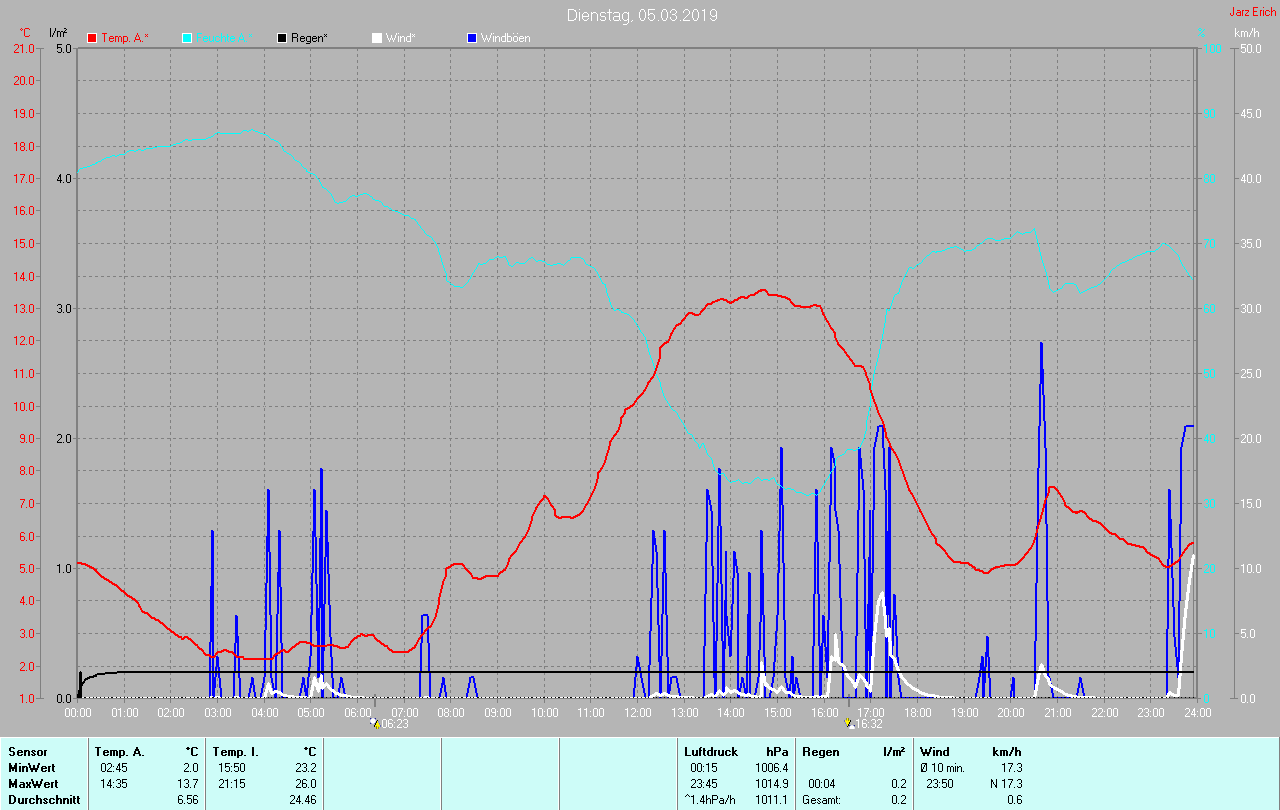Click the red Temp. A. legend swatch
The image size is (1280, 810).
tap(92, 38)
